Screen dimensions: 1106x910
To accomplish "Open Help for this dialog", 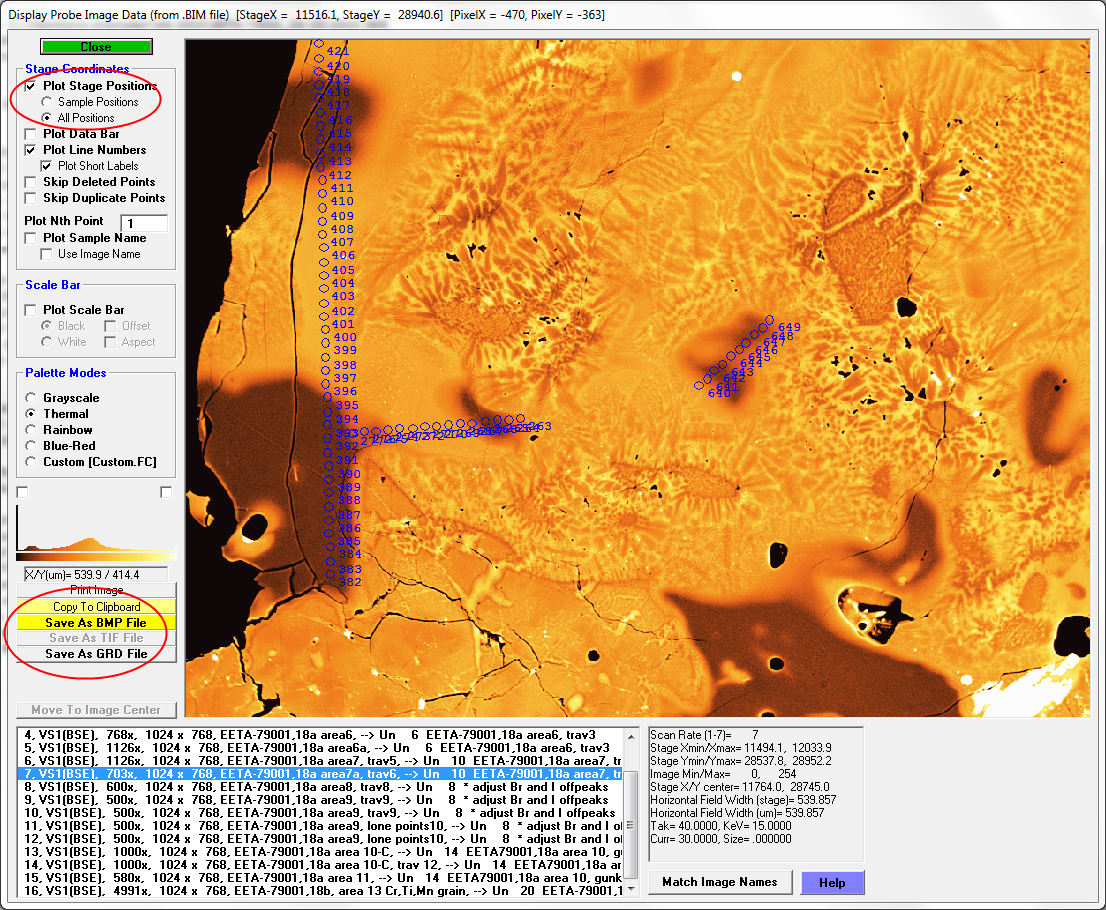I will (832, 882).
